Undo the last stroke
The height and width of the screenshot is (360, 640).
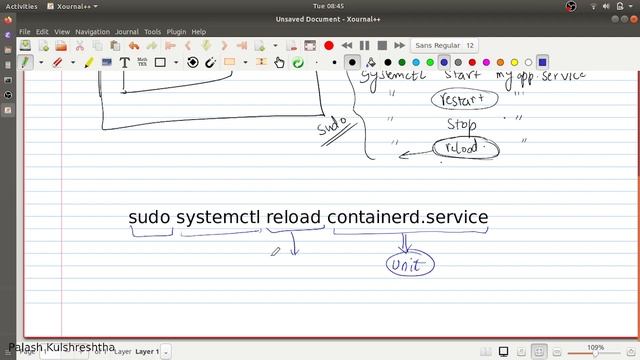(x=134, y=45)
